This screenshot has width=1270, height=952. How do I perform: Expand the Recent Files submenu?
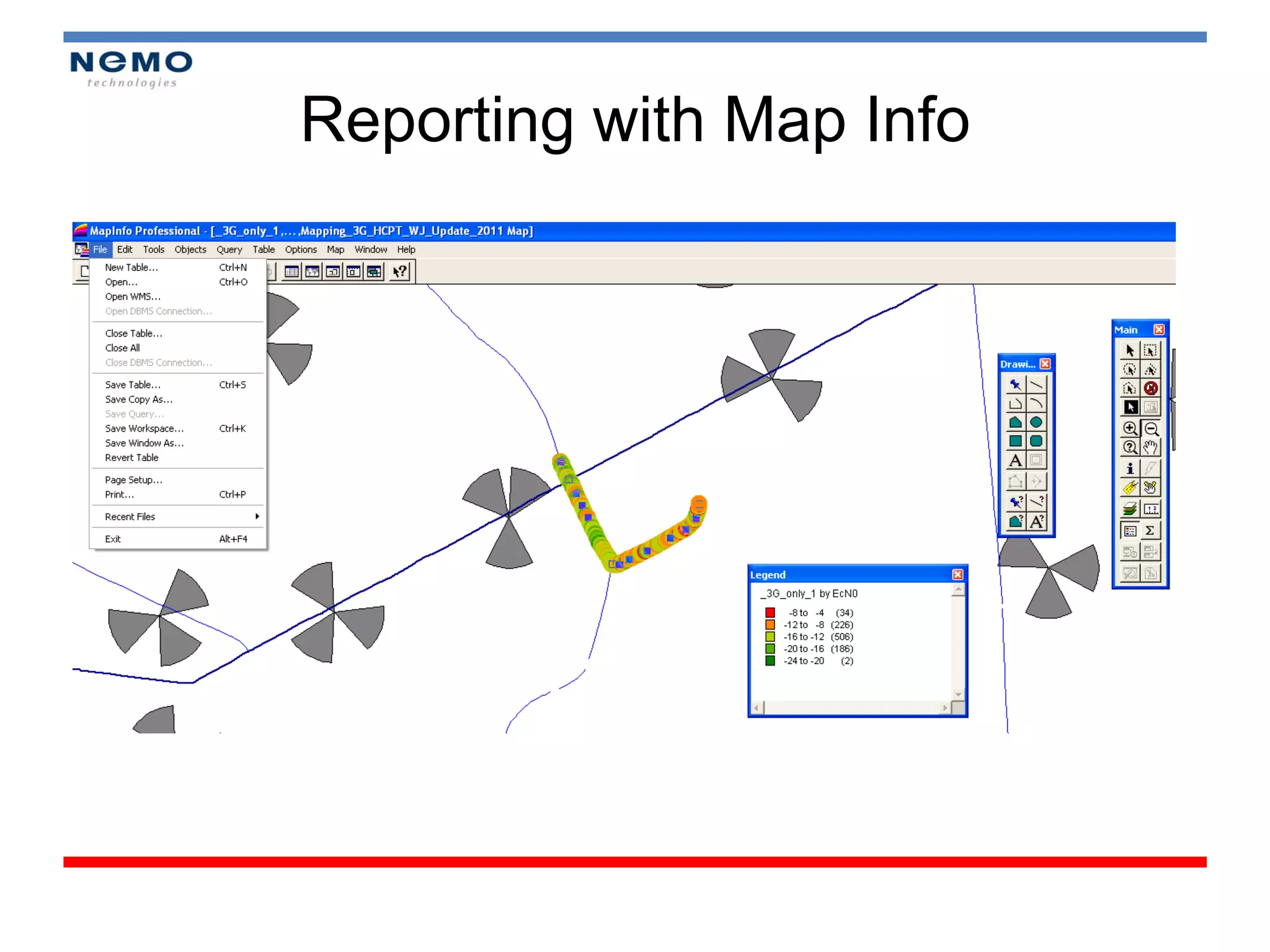point(178,517)
